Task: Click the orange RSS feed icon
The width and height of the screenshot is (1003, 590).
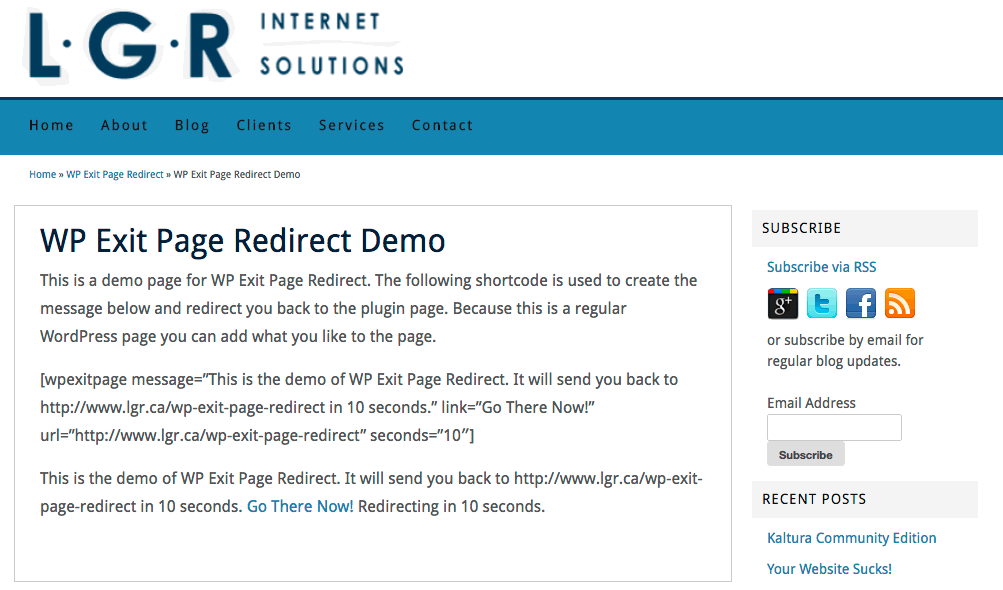Action: click(x=900, y=303)
